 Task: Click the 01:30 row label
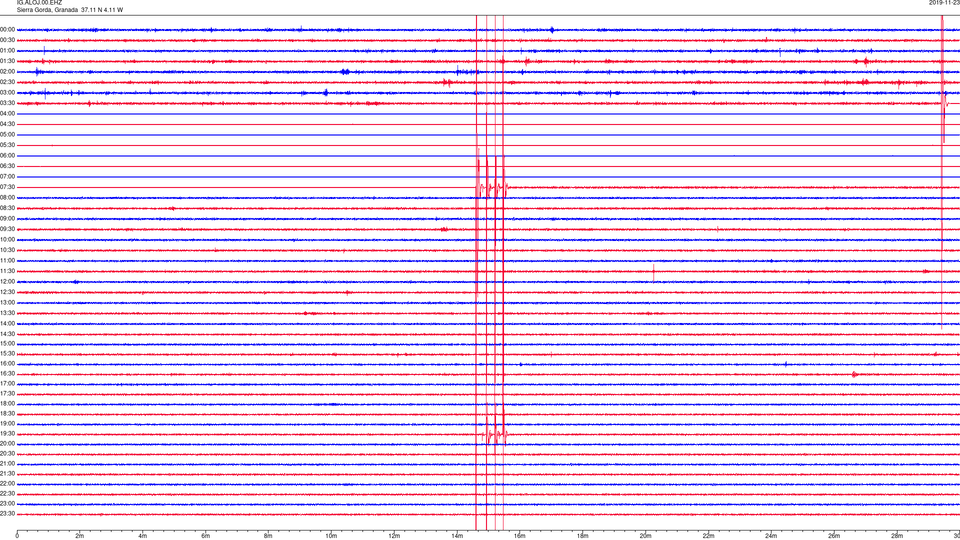(x=8, y=61)
